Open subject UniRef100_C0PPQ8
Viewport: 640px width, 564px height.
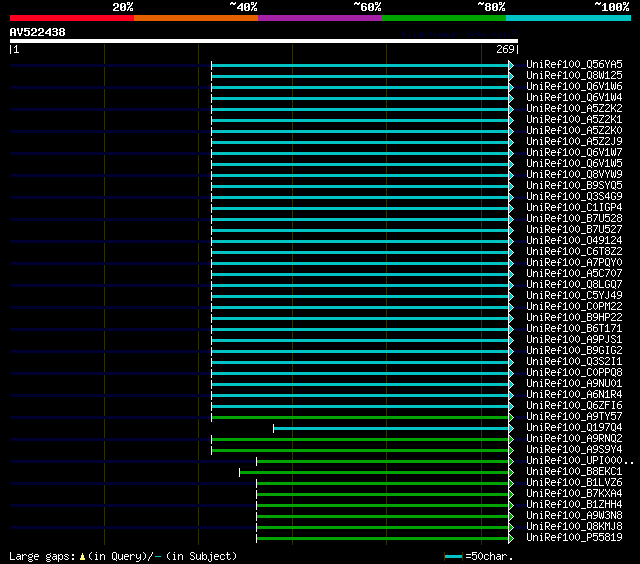click(x=574, y=373)
